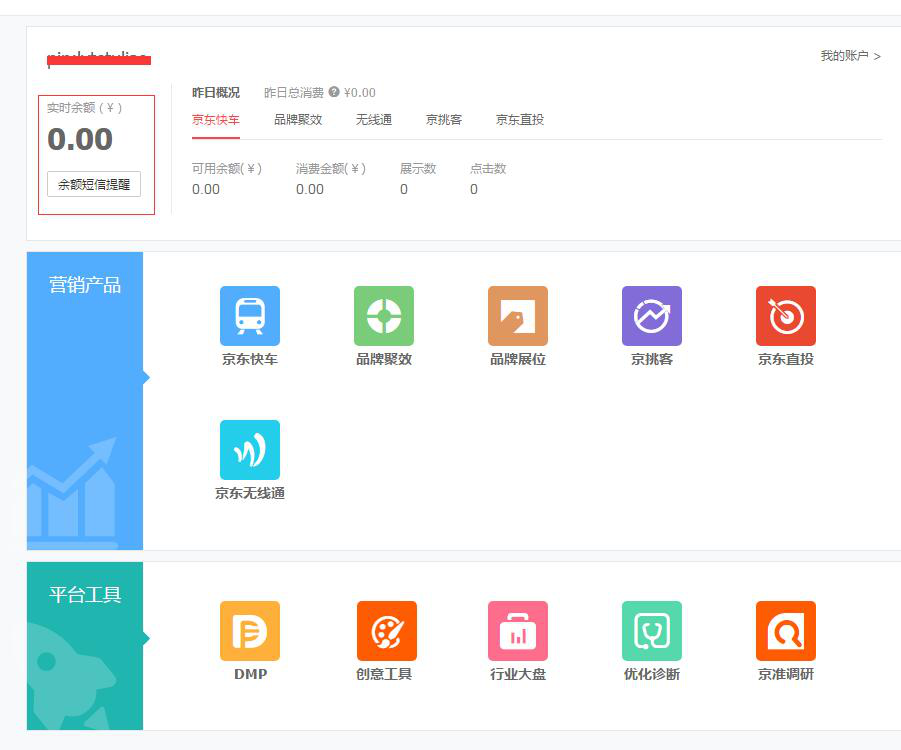View the 京东直投 overview tab
Screen dimensions: 901x750
coord(520,120)
